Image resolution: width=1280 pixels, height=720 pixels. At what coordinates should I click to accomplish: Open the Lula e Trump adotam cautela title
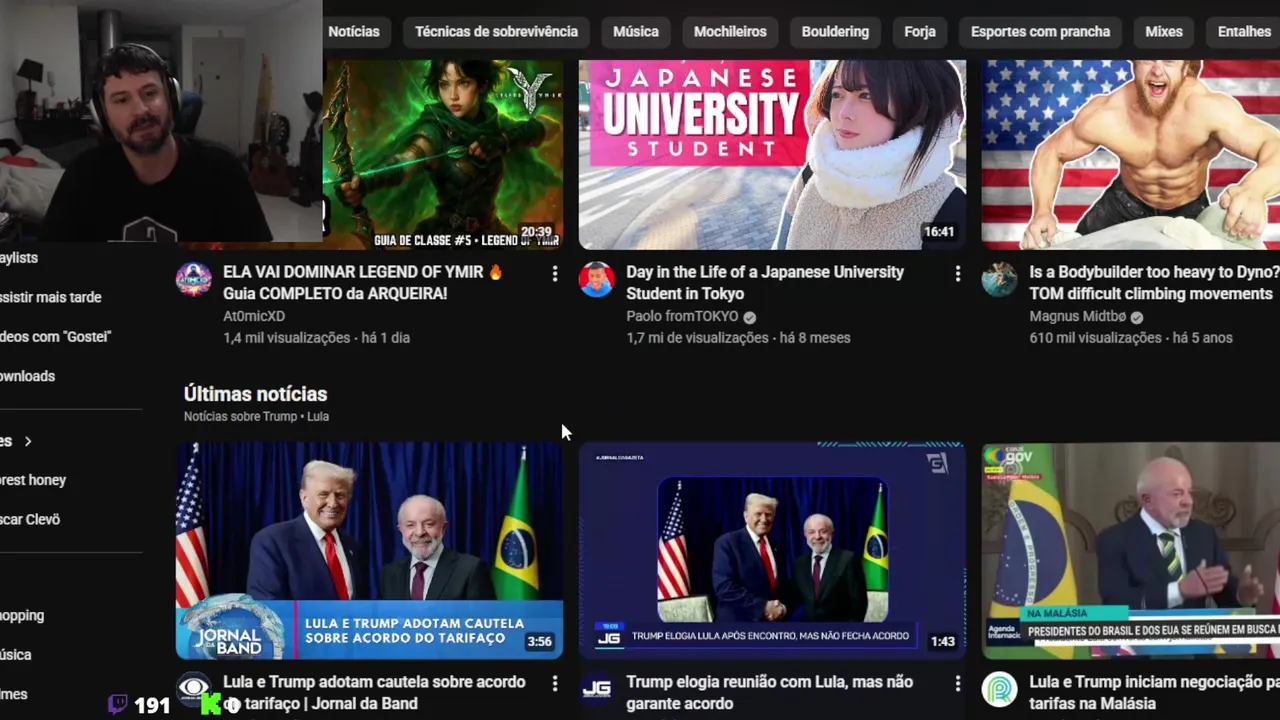374,693
